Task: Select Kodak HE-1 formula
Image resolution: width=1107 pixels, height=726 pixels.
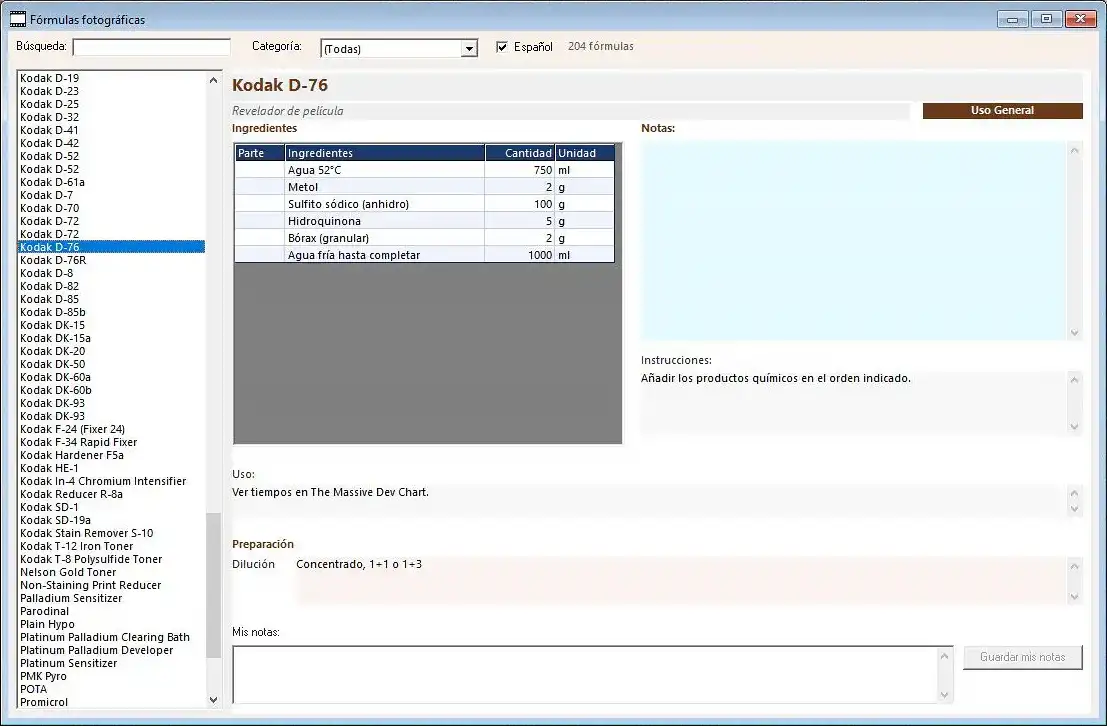Action: click(x=111, y=468)
